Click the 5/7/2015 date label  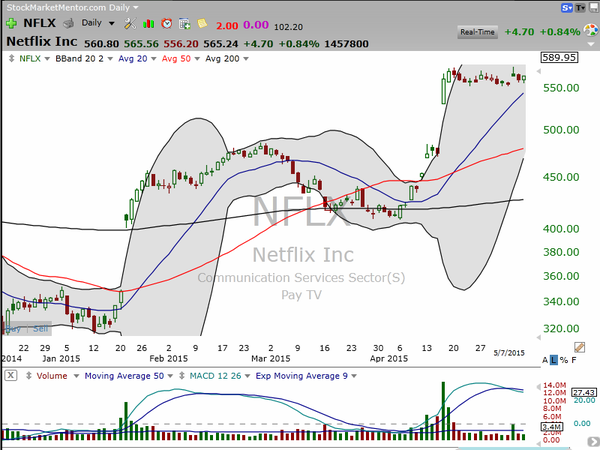(x=509, y=353)
